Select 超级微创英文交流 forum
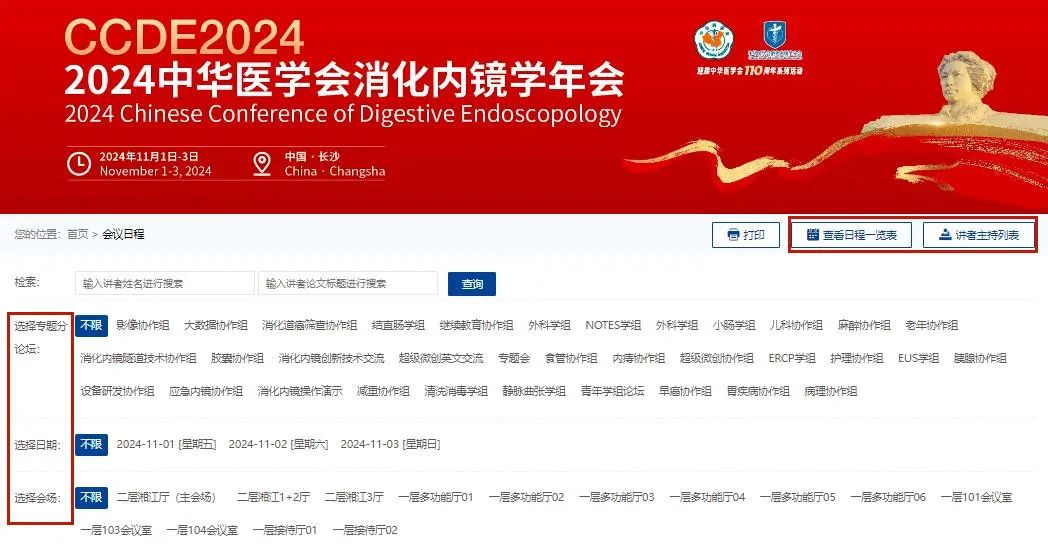1048x554 pixels. pyautogui.click(x=441, y=358)
